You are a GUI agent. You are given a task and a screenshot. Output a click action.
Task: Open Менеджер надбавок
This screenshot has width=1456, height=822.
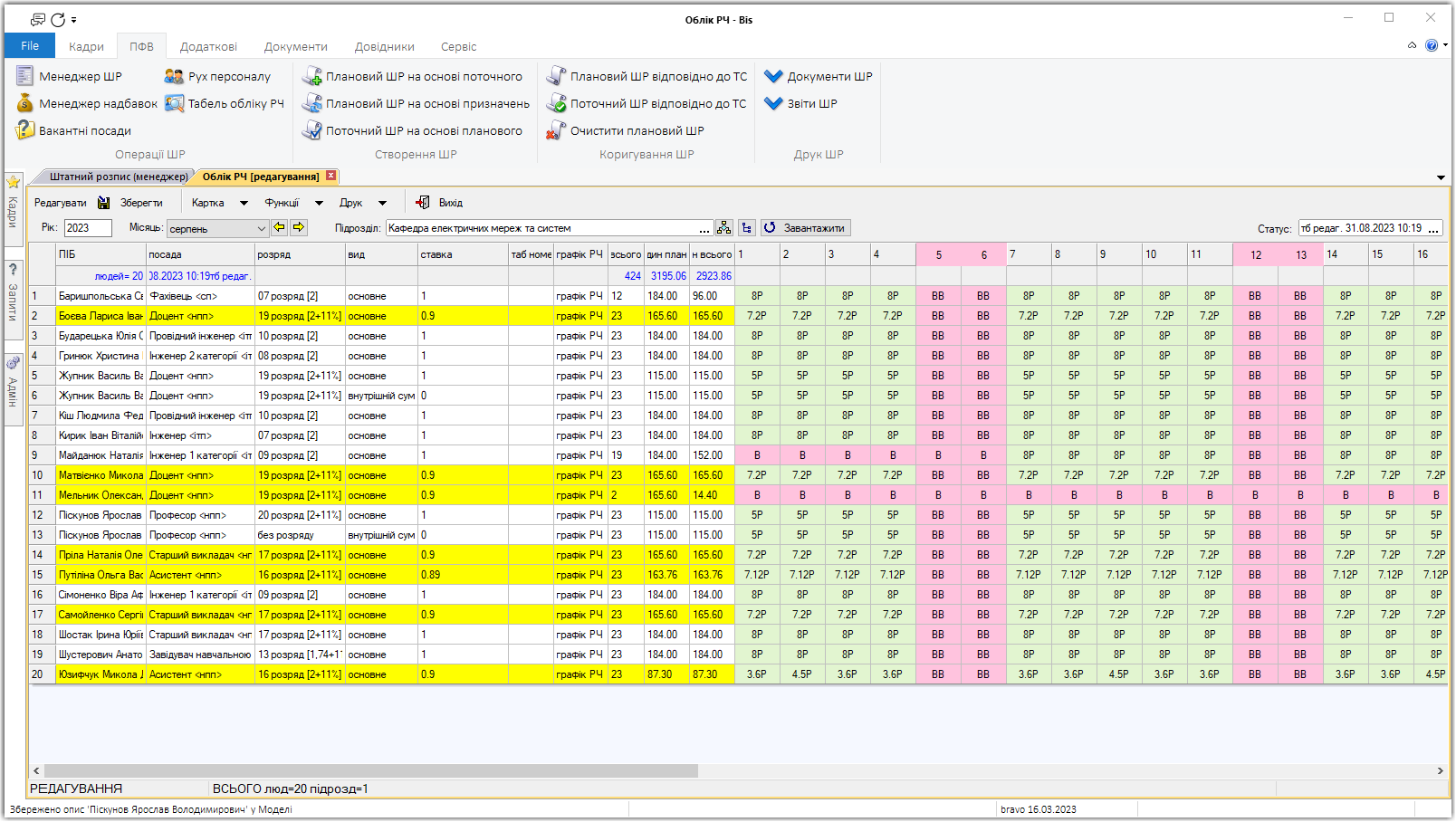(87, 104)
